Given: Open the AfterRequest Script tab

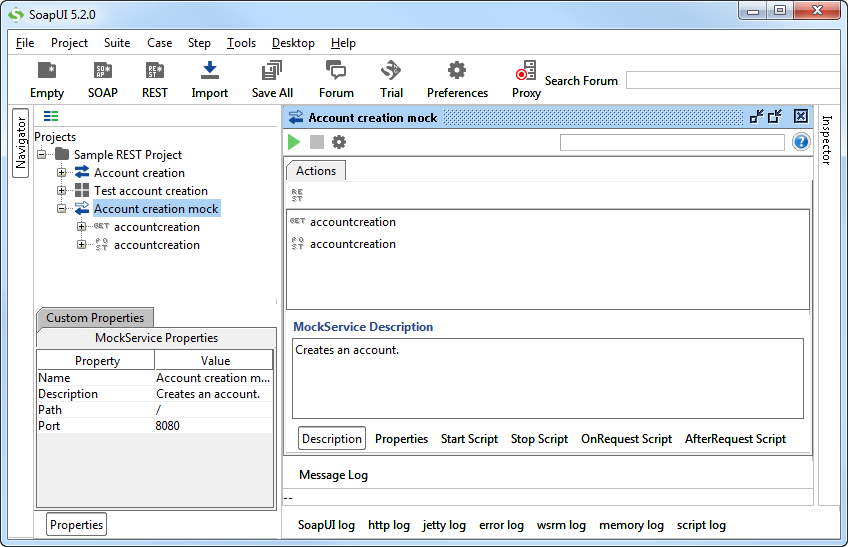Looking at the screenshot, I should point(735,438).
